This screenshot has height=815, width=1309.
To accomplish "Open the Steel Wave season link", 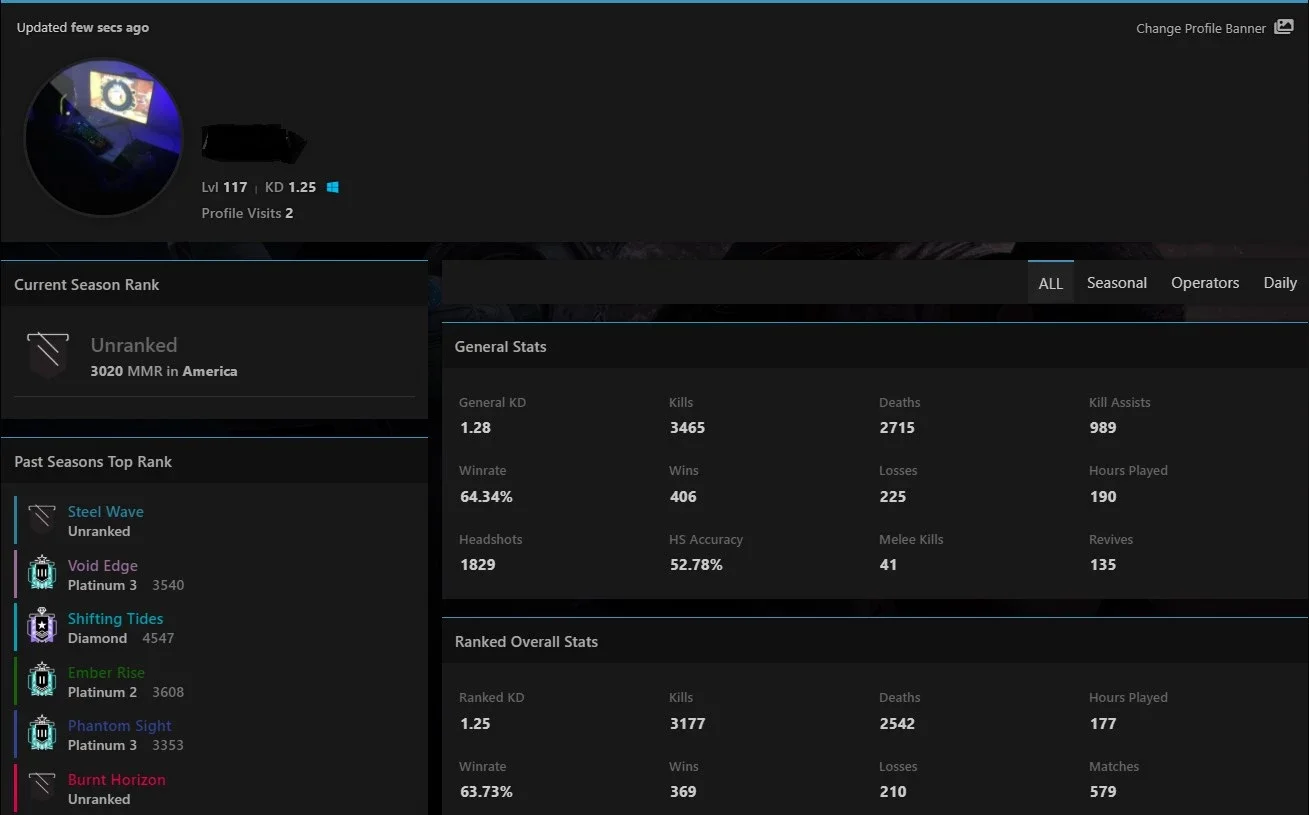I will 106,512.
